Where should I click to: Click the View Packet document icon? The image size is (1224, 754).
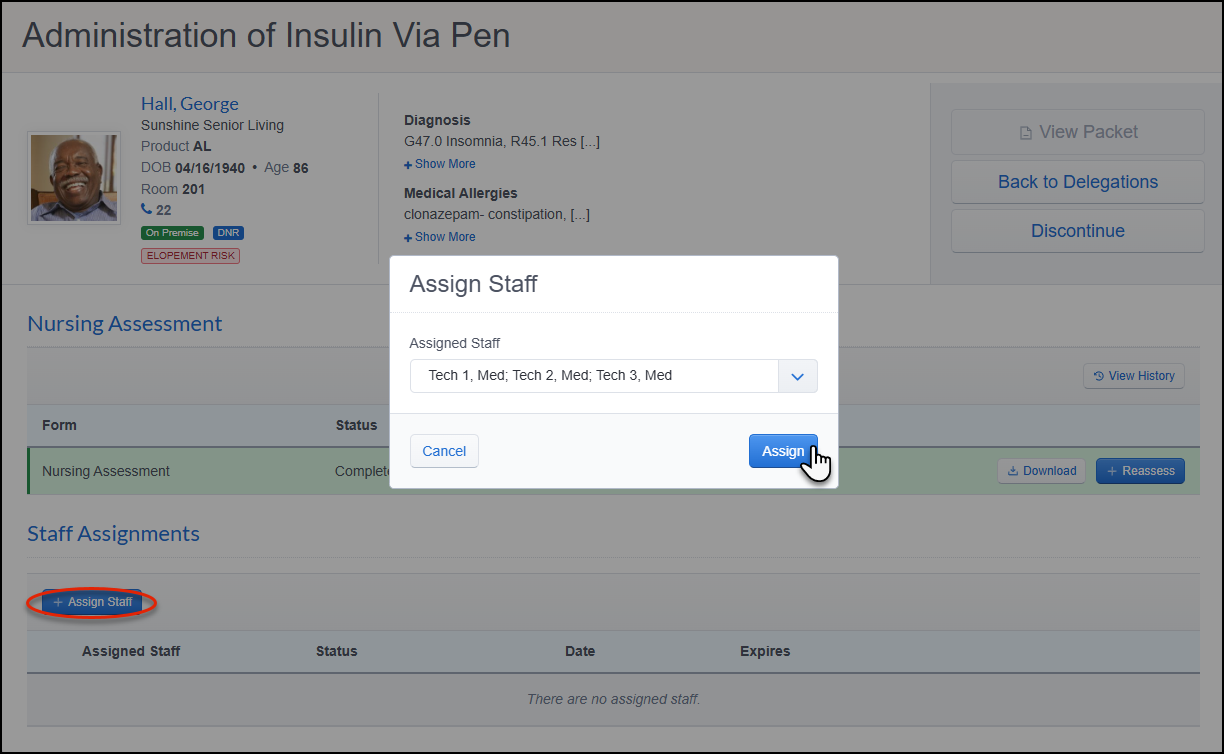click(x=1025, y=132)
